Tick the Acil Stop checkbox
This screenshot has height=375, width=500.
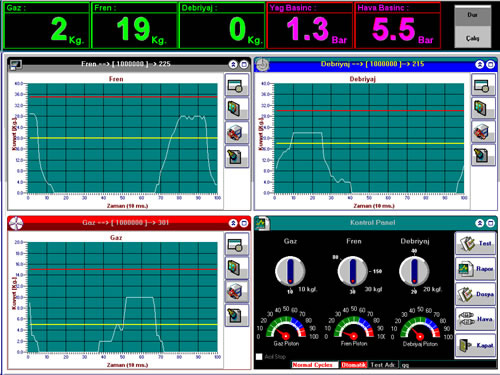[259, 357]
